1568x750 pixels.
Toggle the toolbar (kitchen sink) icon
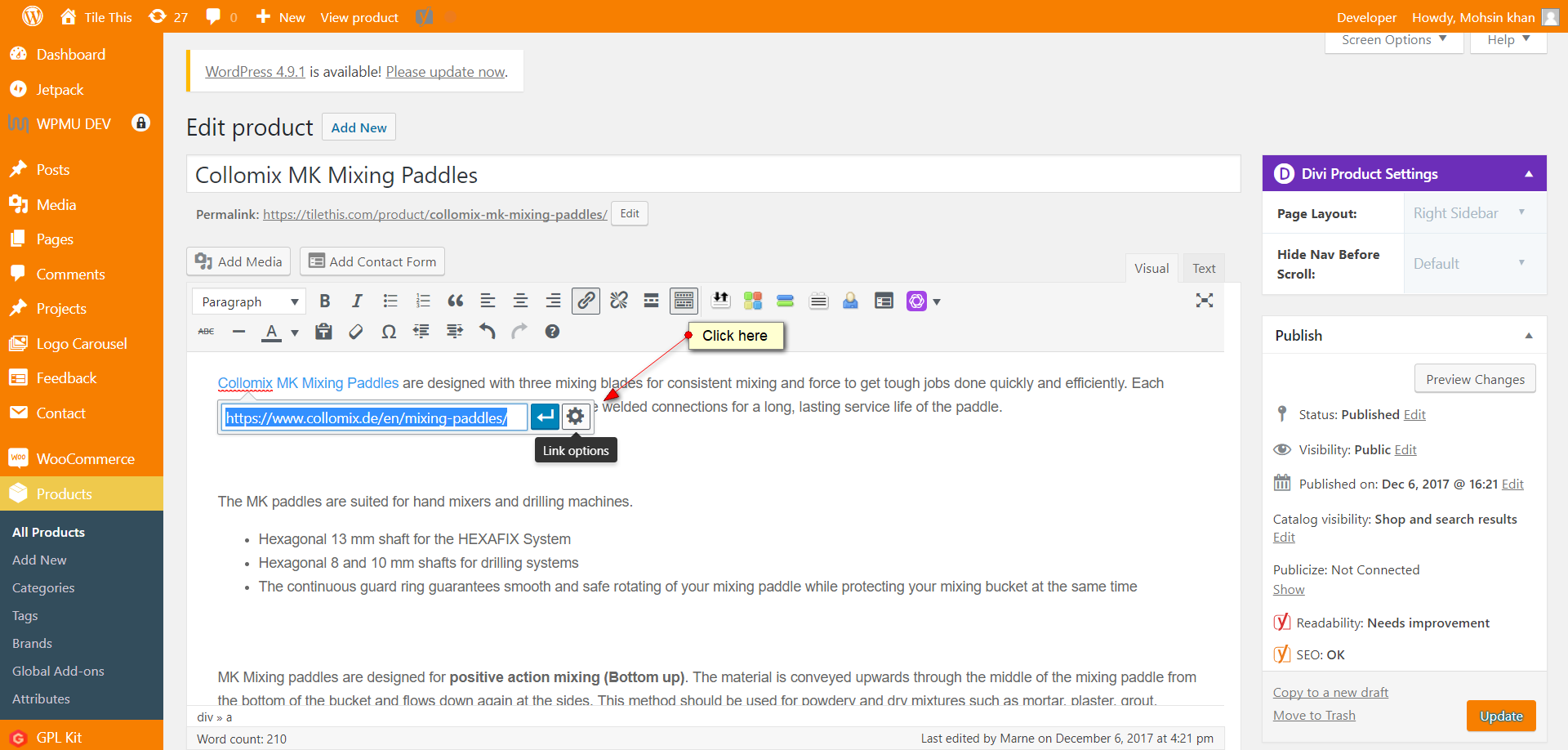(684, 301)
